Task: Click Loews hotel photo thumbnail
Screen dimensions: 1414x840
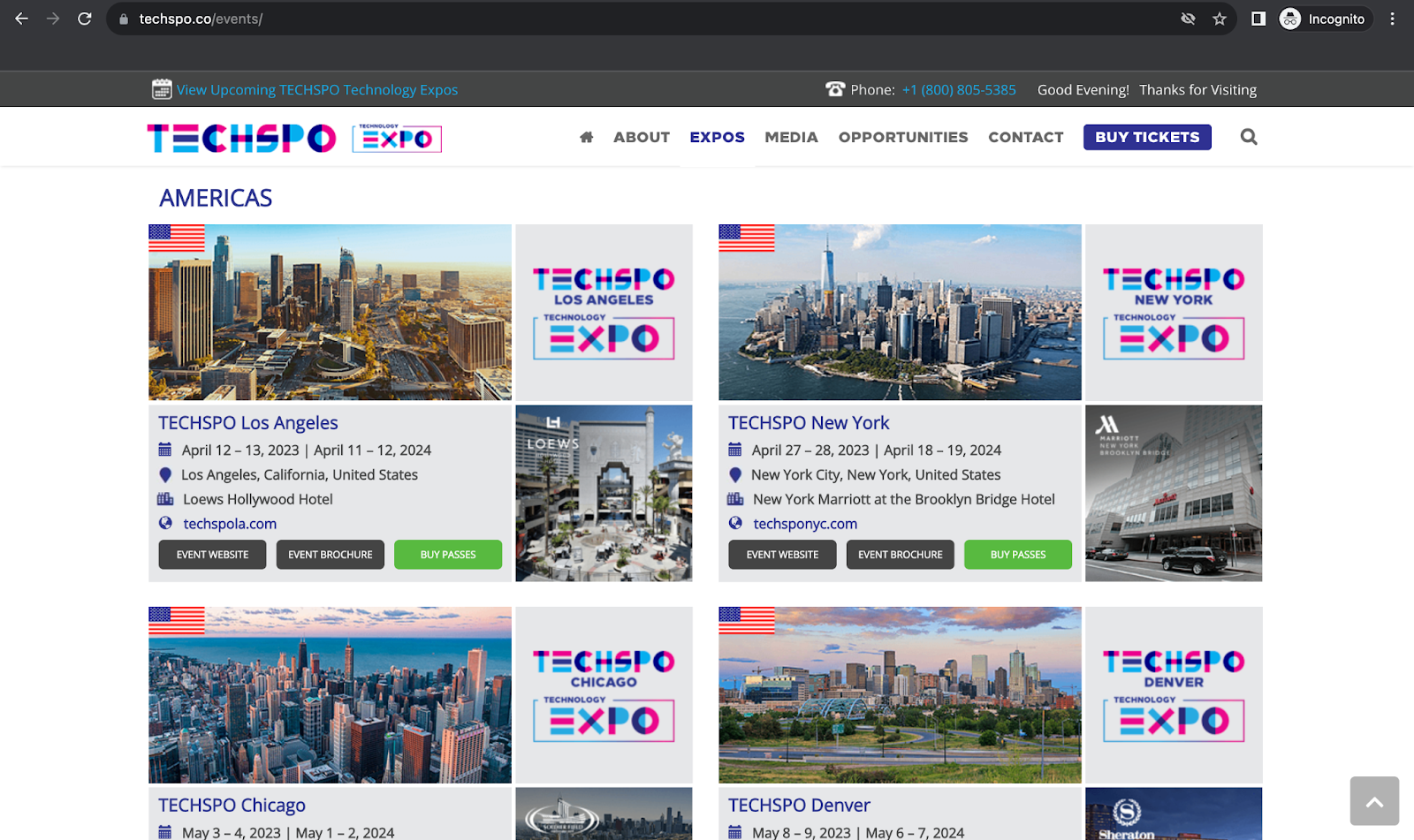Action: (604, 493)
